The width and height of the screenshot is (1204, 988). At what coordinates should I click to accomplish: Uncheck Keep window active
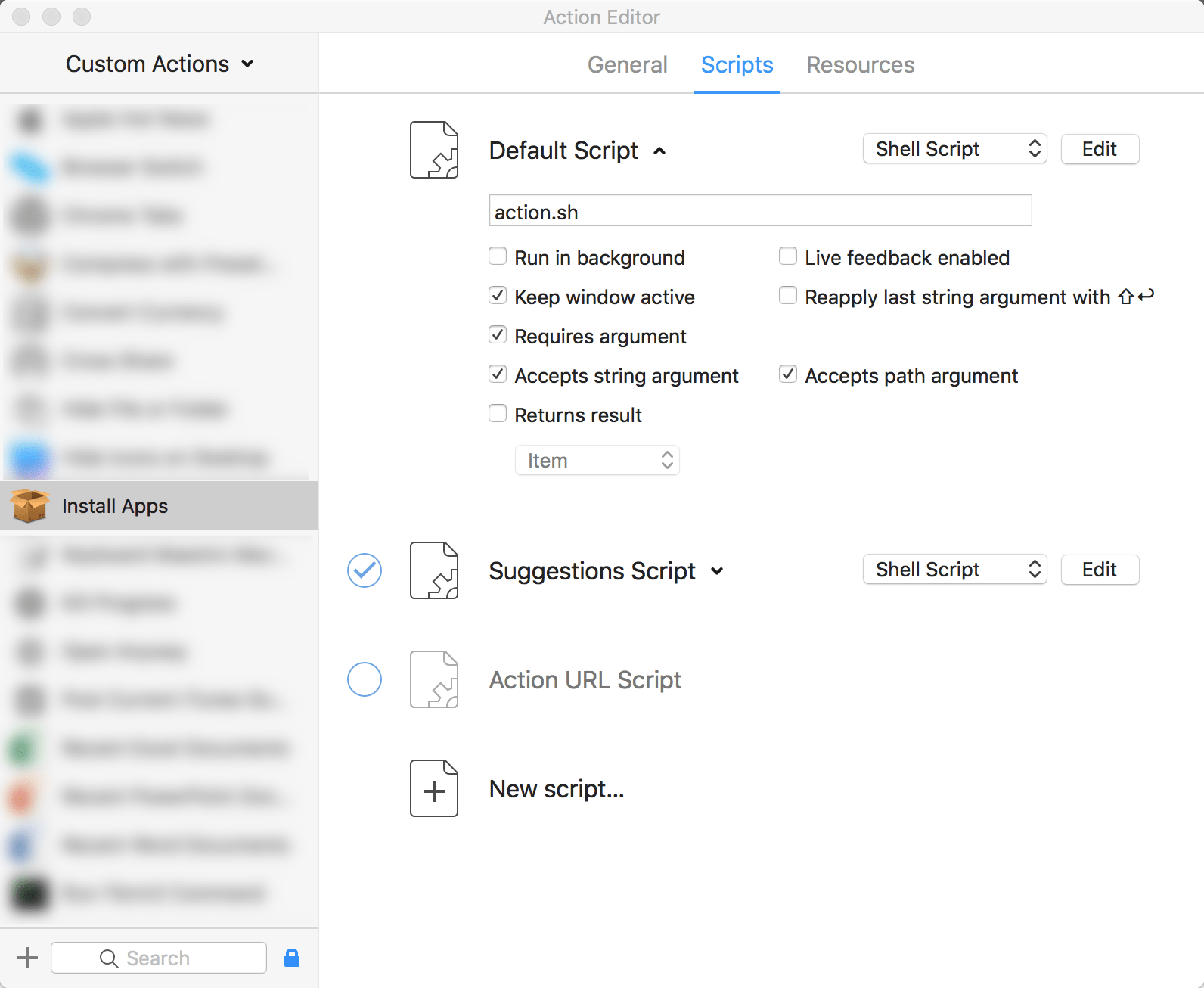(x=498, y=296)
